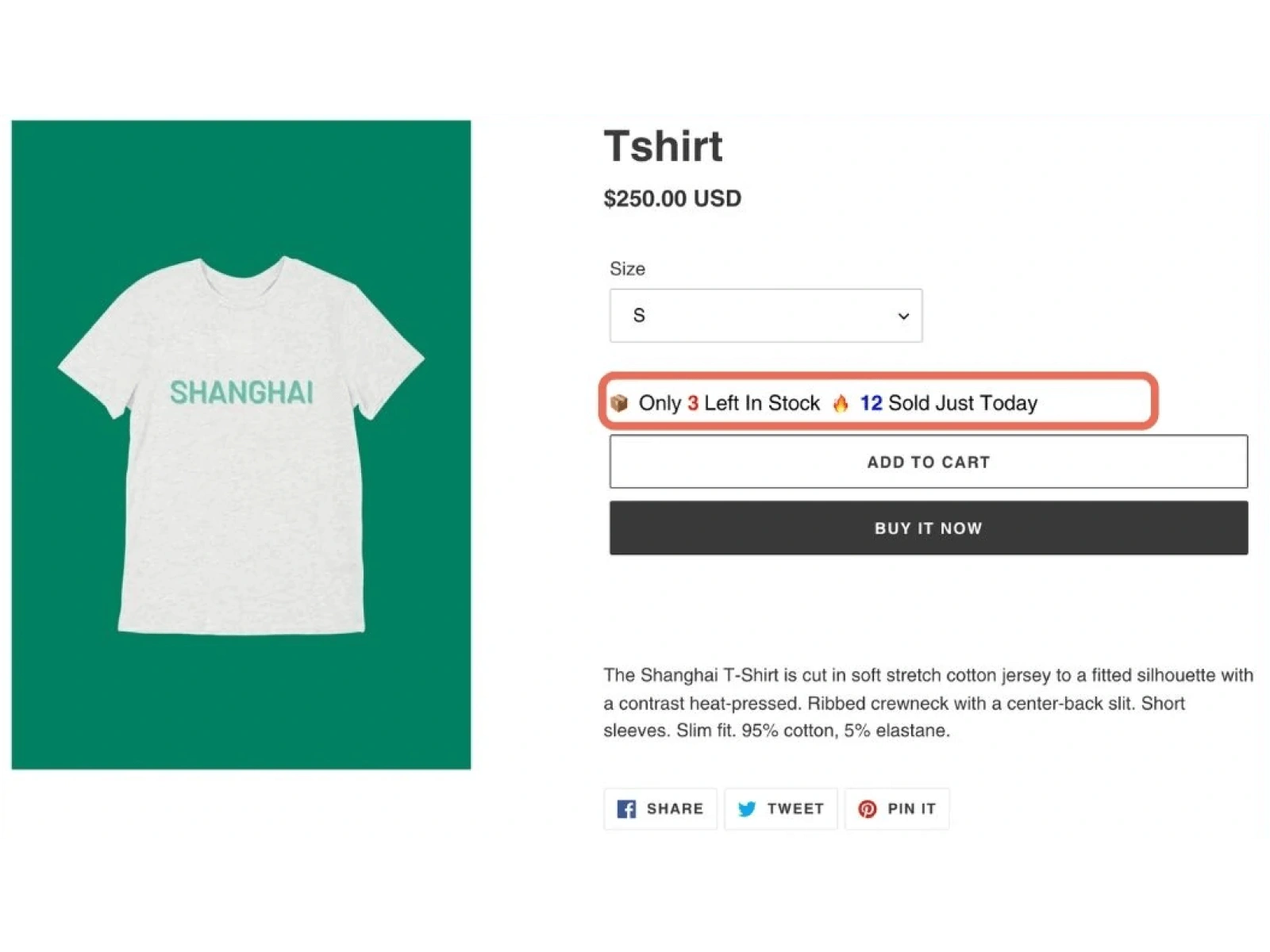This screenshot has height=952, width=1270.
Task: Click the SHANGHAI lettering on the shirt
Action: coord(241,393)
